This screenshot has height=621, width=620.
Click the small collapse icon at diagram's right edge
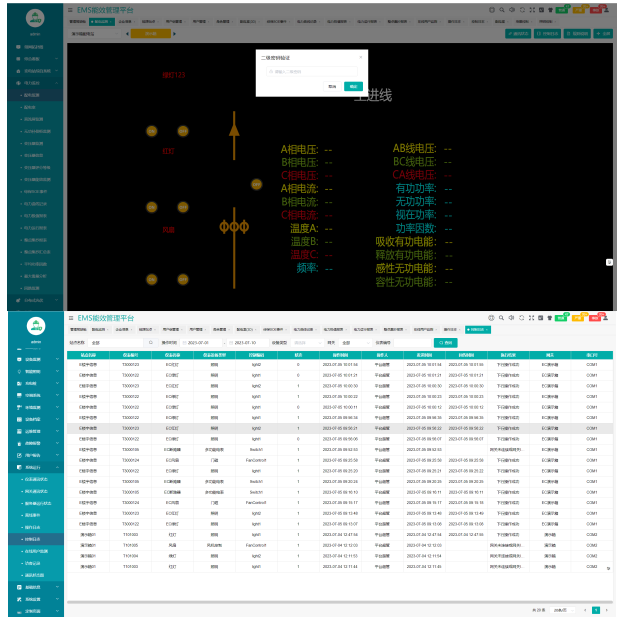click(609, 262)
